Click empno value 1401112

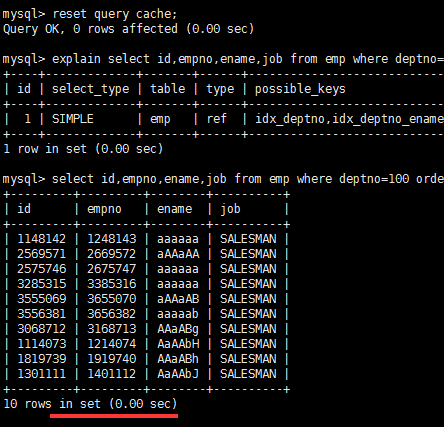112,374
